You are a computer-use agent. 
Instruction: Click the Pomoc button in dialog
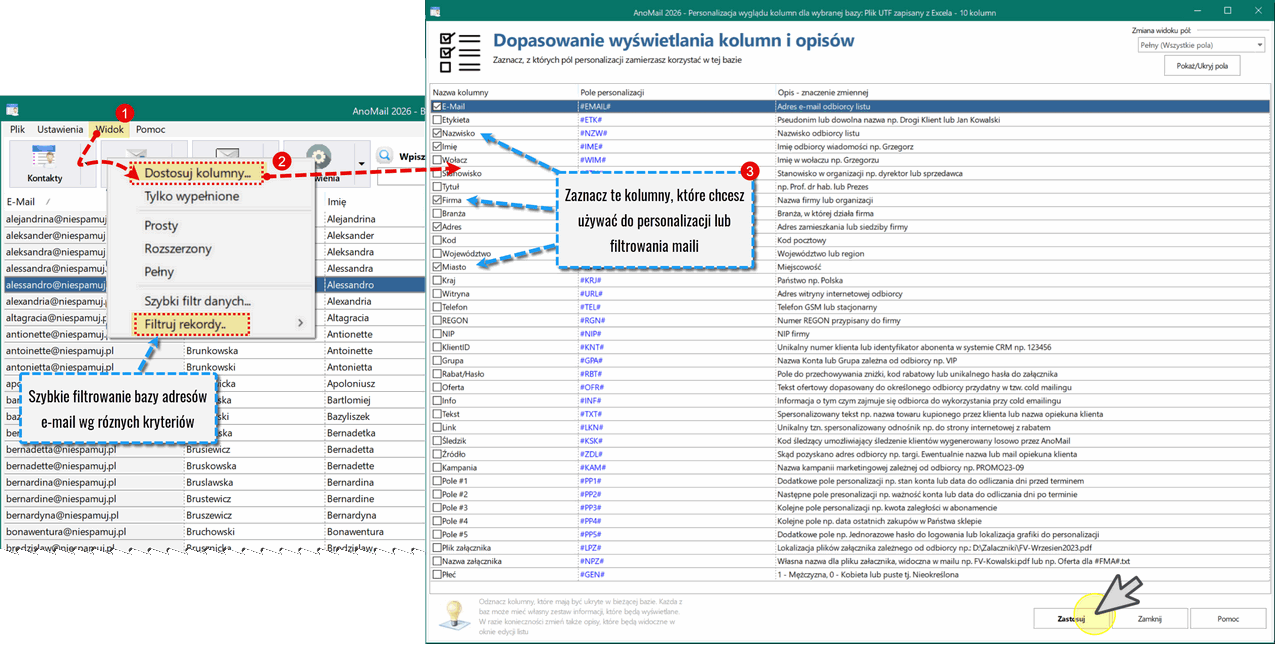click(x=1228, y=619)
